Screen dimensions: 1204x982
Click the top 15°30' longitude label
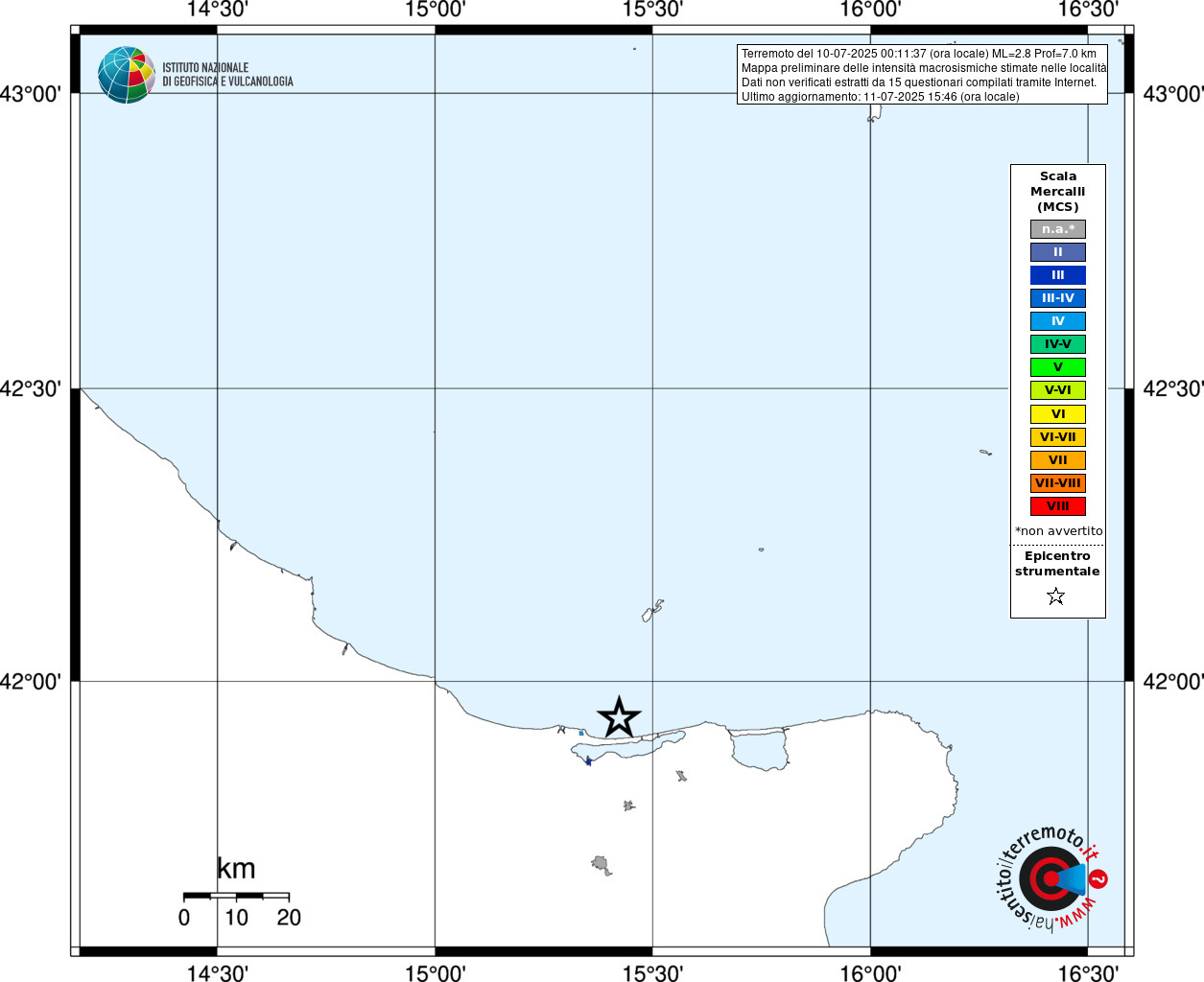click(652, 10)
